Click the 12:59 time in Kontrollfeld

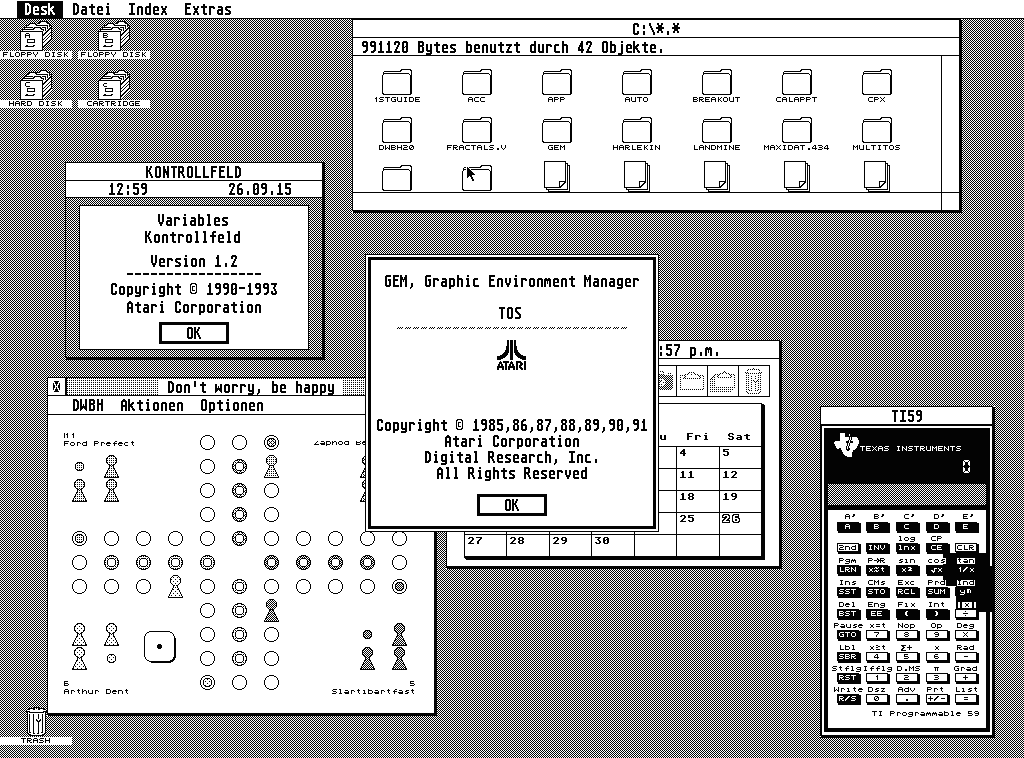(x=128, y=189)
